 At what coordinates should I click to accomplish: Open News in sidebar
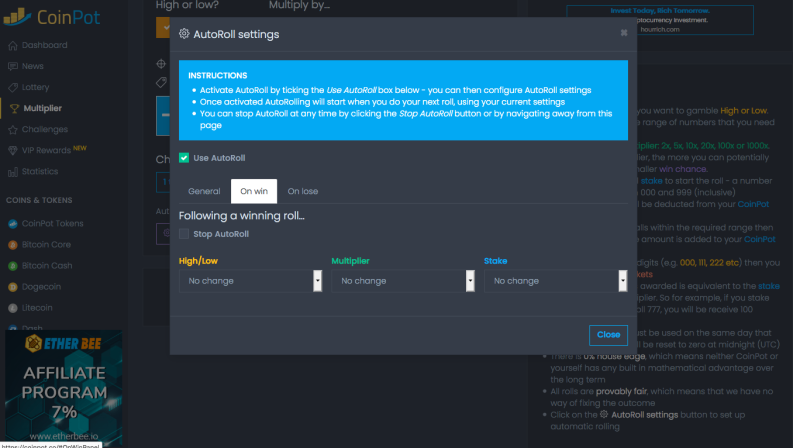[32, 66]
